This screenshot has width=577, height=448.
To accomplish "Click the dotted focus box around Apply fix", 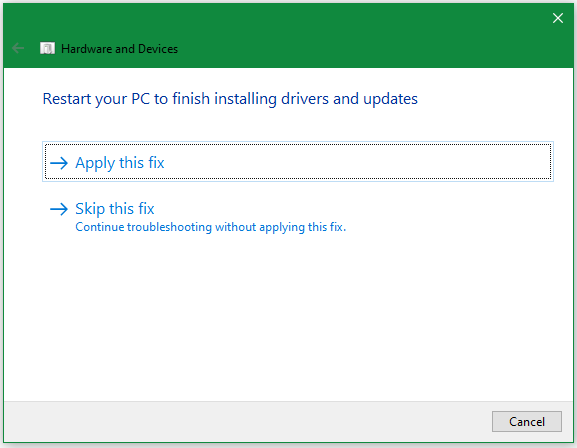I will pos(298,162).
